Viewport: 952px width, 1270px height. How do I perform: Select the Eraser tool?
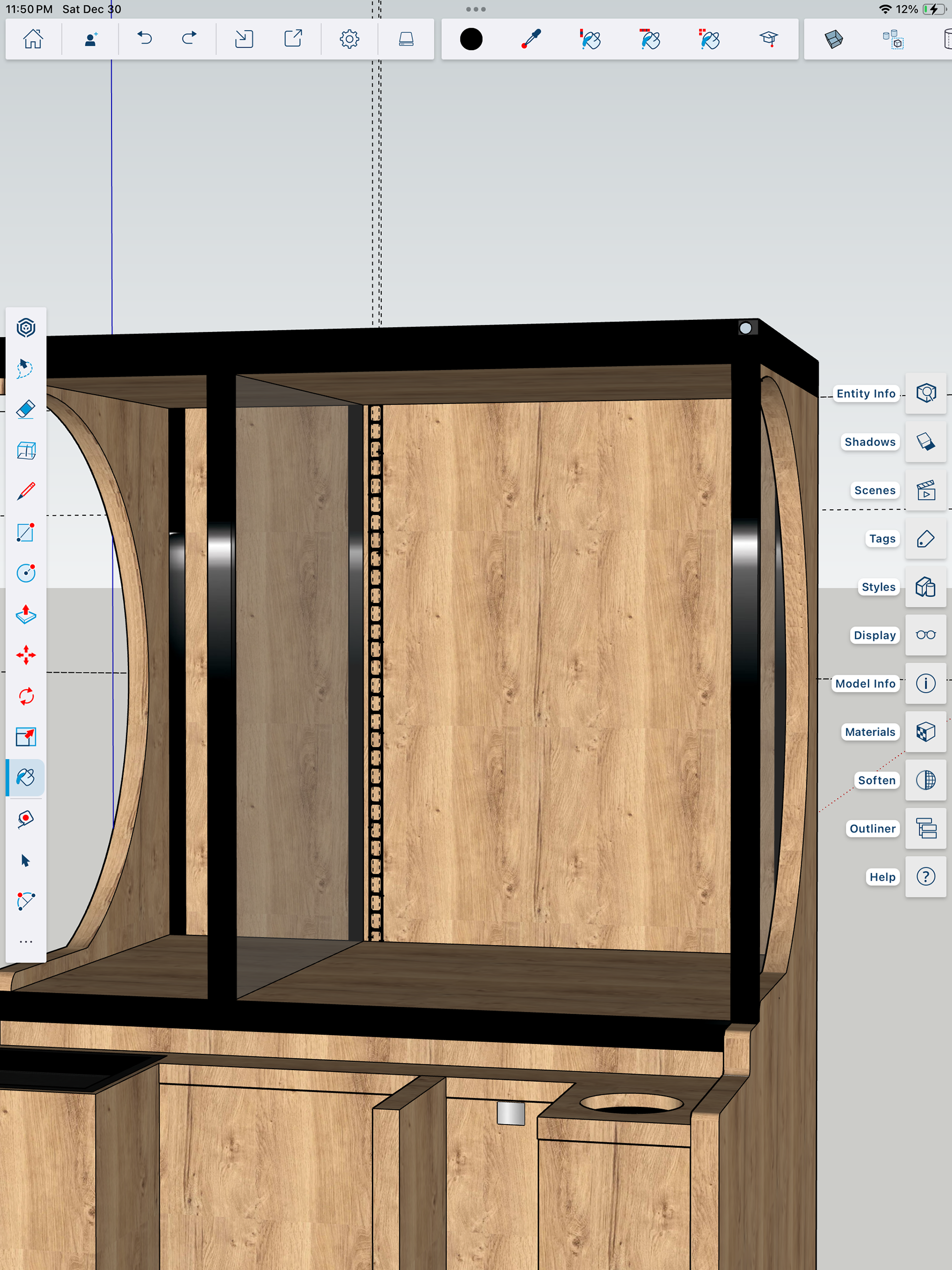click(x=26, y=409)
